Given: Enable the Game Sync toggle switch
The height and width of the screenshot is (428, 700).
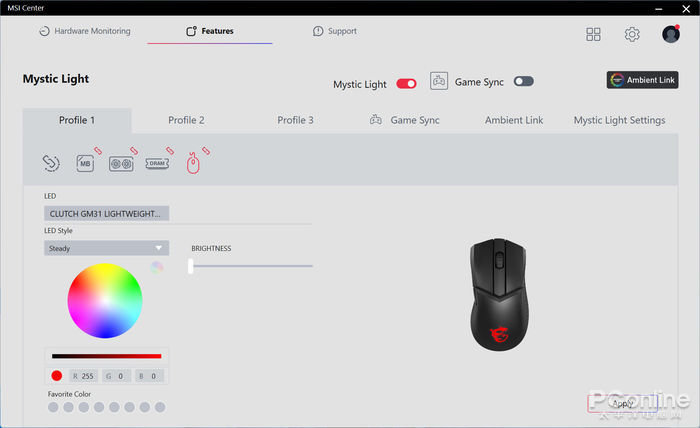Looking at the screenshot, I should coord(523,81).
